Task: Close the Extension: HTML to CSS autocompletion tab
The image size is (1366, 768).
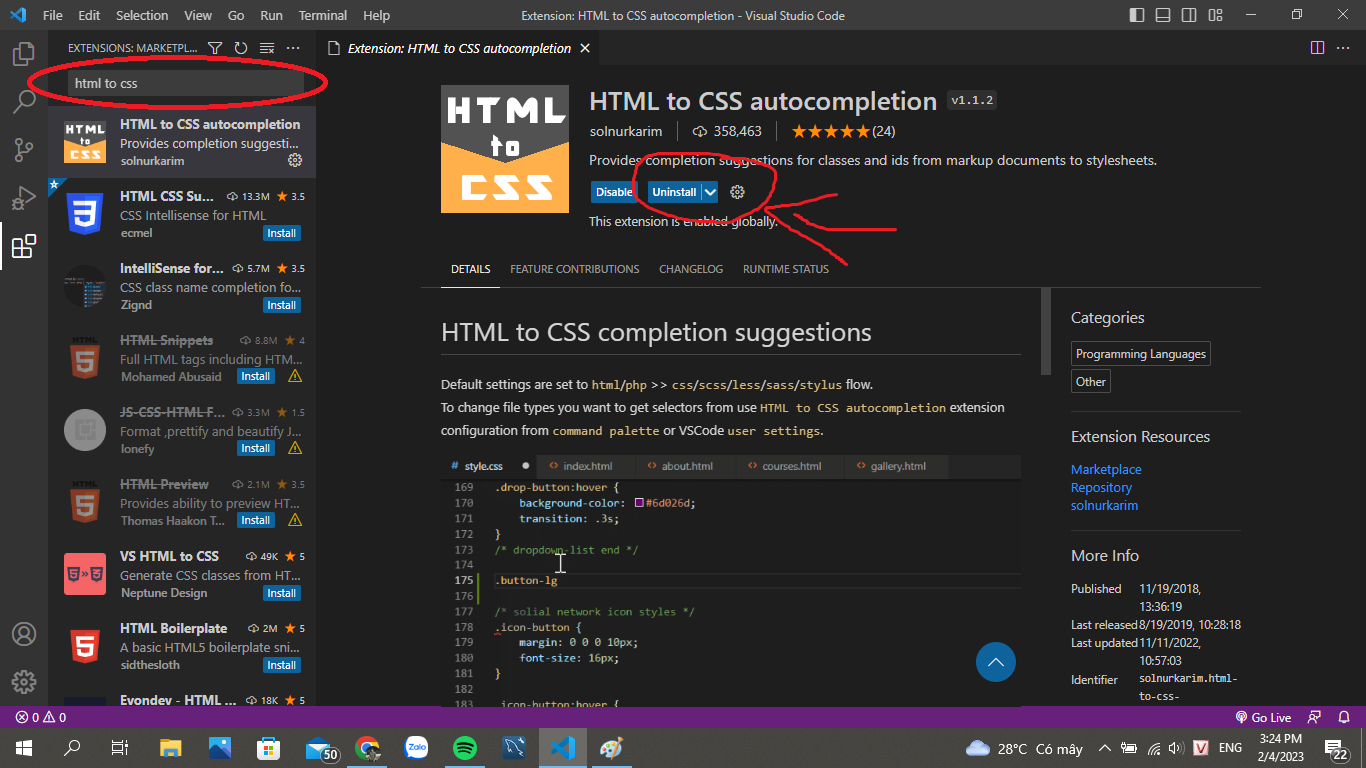Action: tap(585, 48)
